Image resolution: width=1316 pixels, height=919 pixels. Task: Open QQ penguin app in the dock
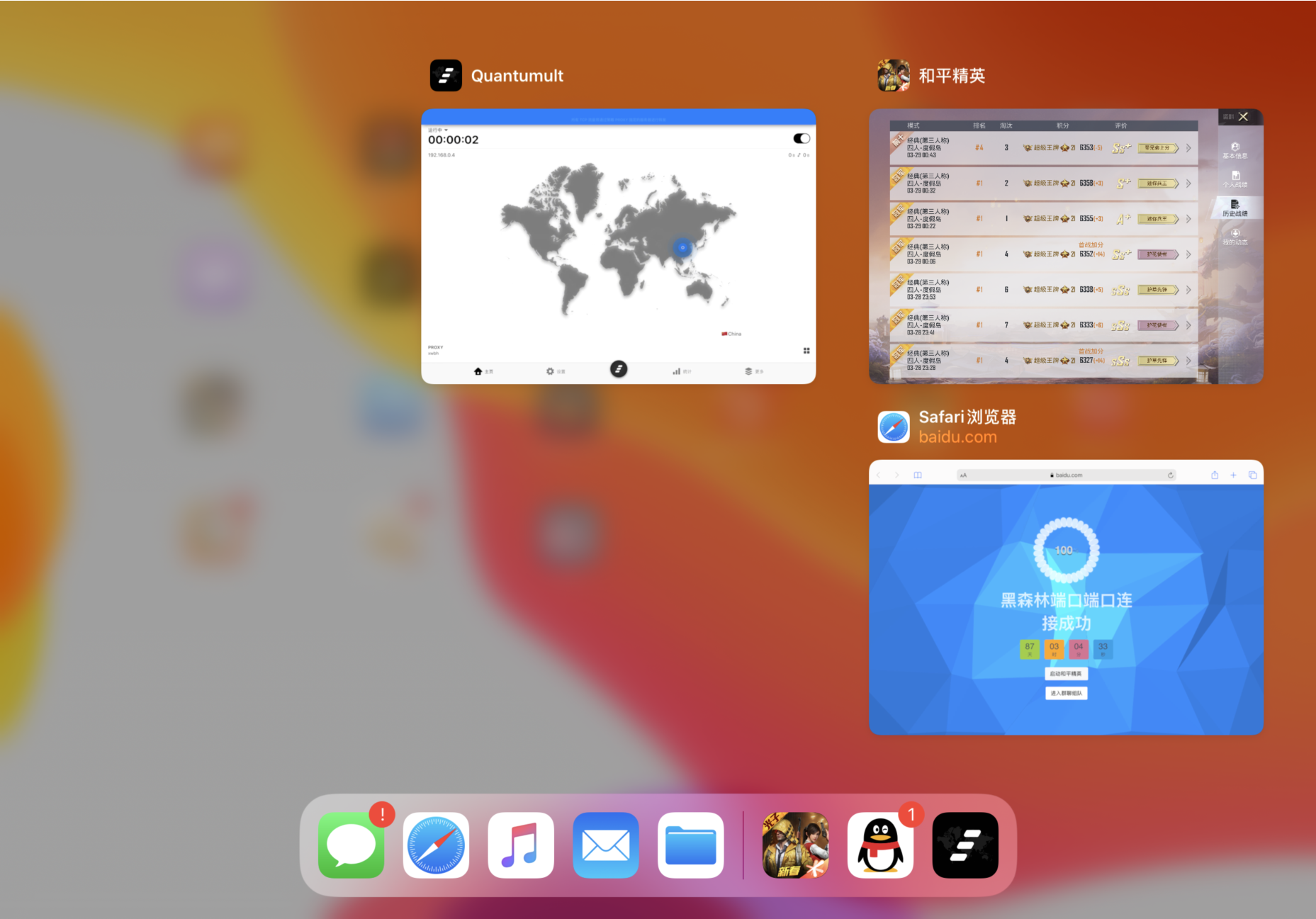coord(881,845)
